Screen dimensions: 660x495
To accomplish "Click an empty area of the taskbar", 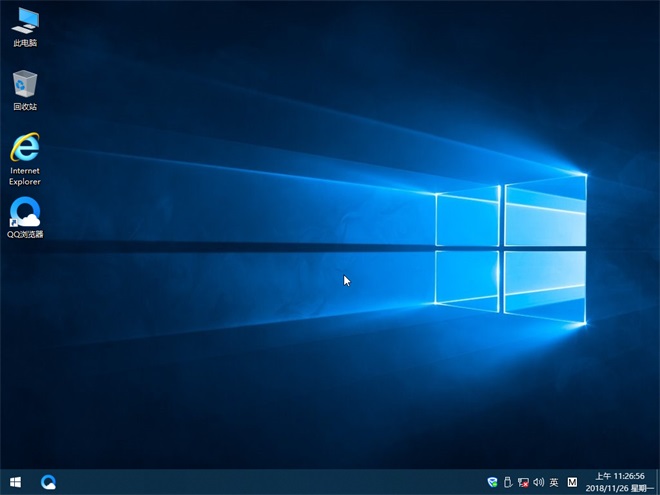I will (x=270, y=482).
